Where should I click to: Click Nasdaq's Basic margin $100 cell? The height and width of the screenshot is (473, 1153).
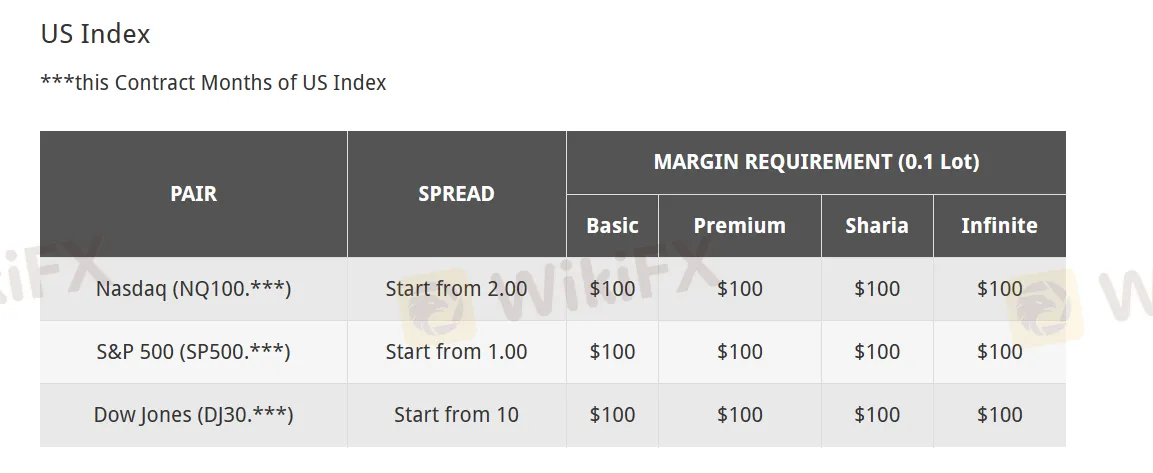tap(612, 289)
